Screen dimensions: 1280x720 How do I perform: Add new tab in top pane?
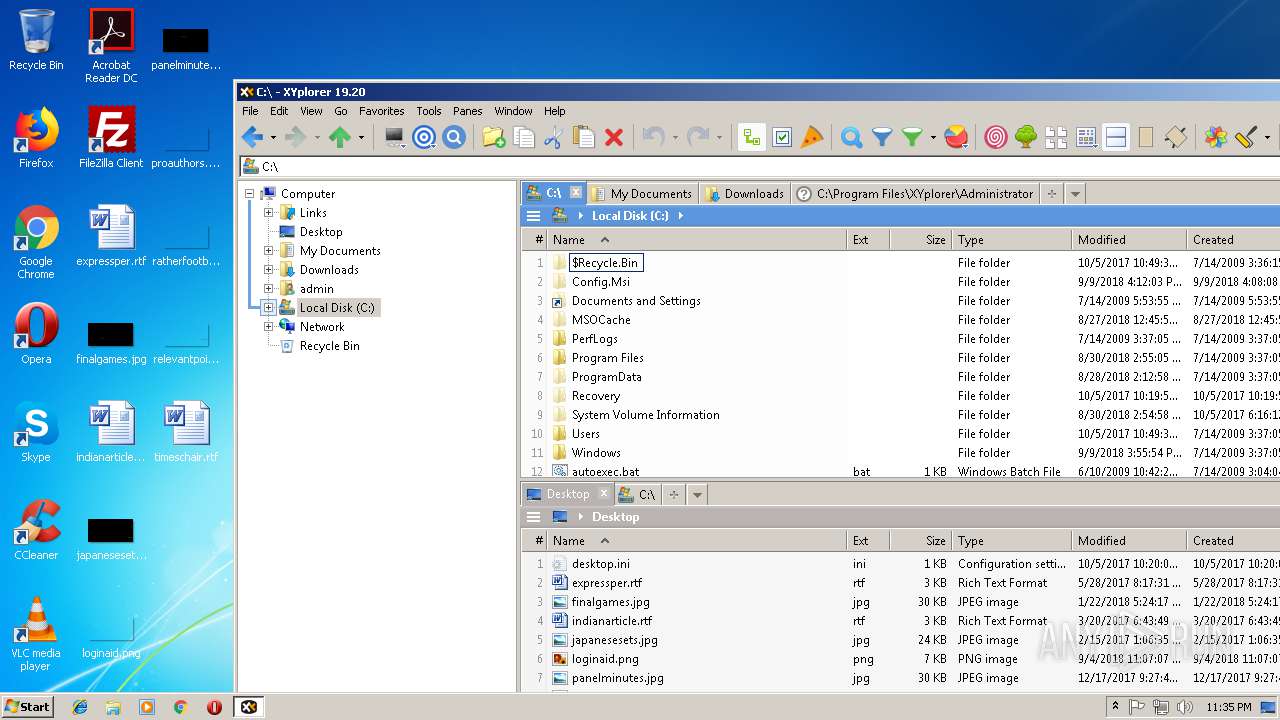tap(1051, 194)
